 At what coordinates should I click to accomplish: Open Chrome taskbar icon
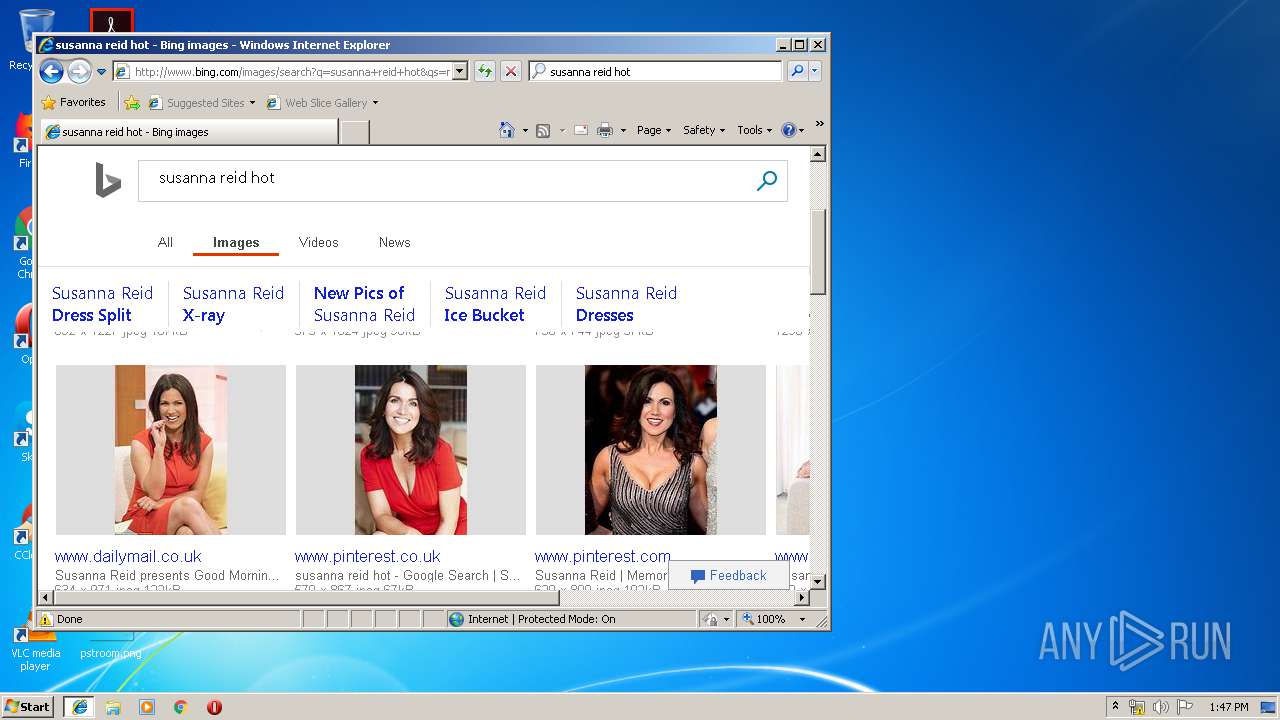[180, 707]
